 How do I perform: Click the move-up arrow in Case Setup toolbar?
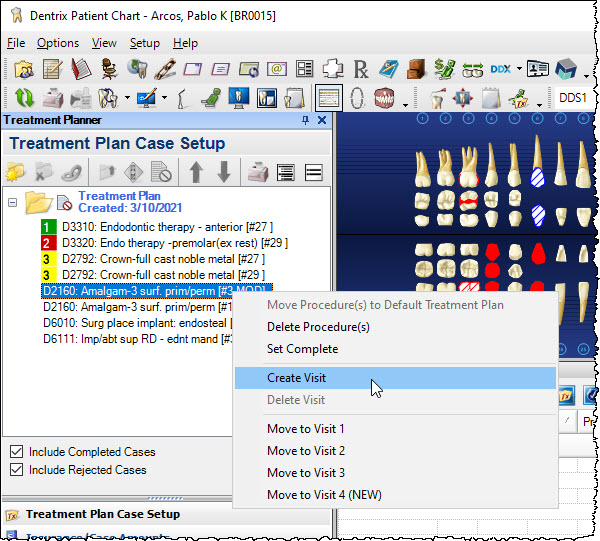196,172
